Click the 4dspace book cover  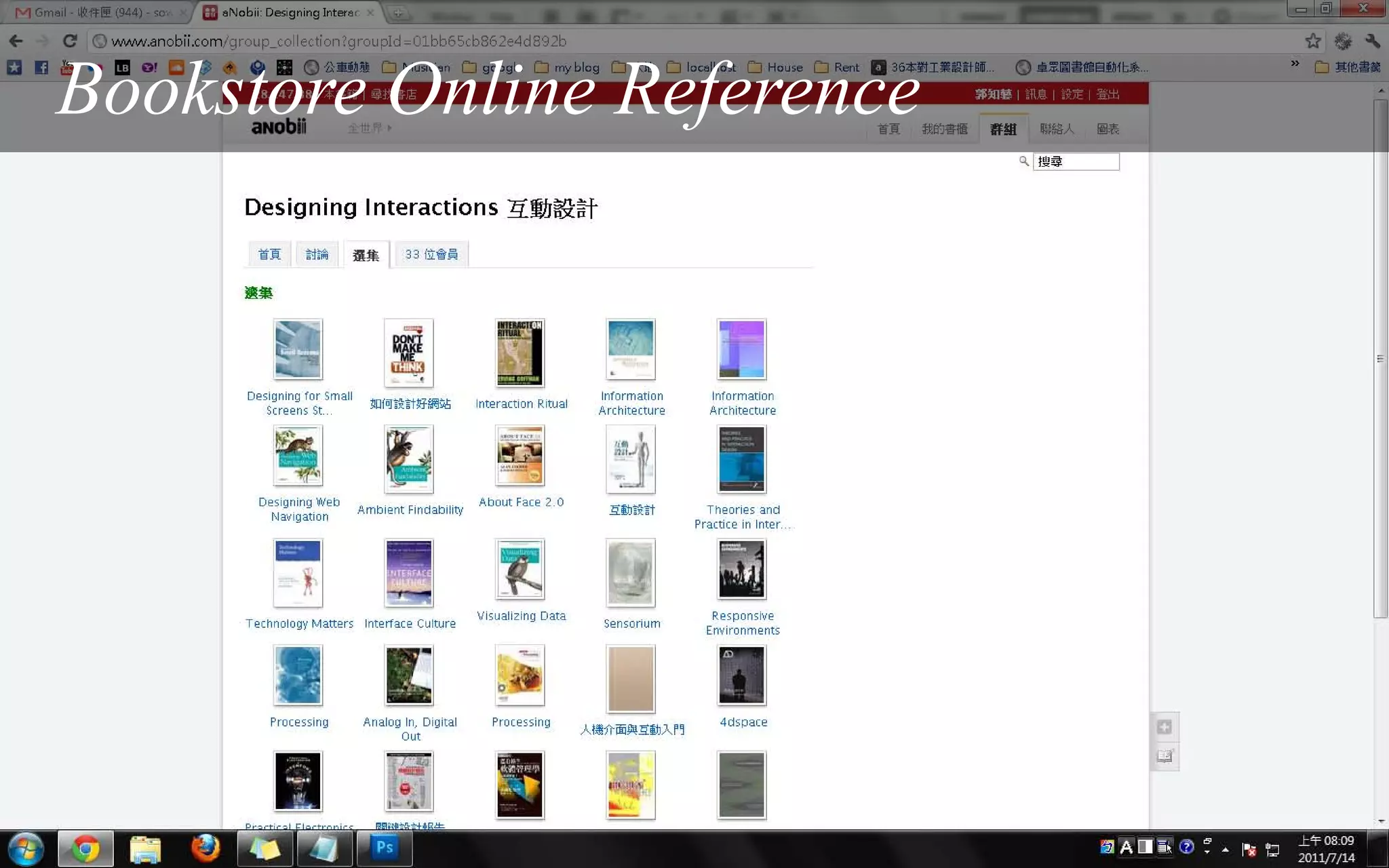741,675
